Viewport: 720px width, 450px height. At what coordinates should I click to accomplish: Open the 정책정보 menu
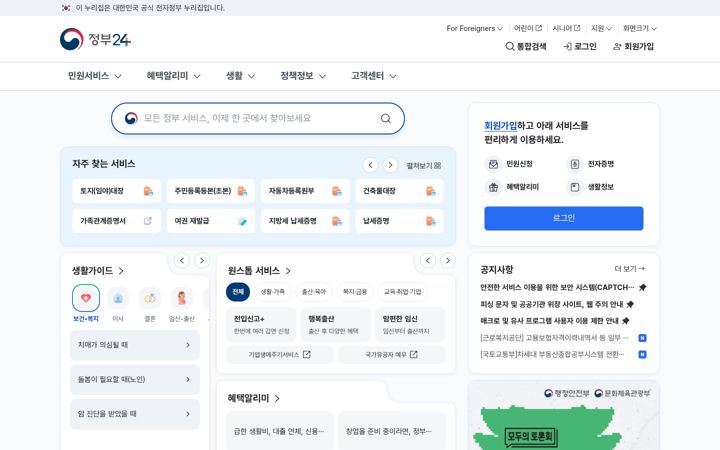coord(303,76)
